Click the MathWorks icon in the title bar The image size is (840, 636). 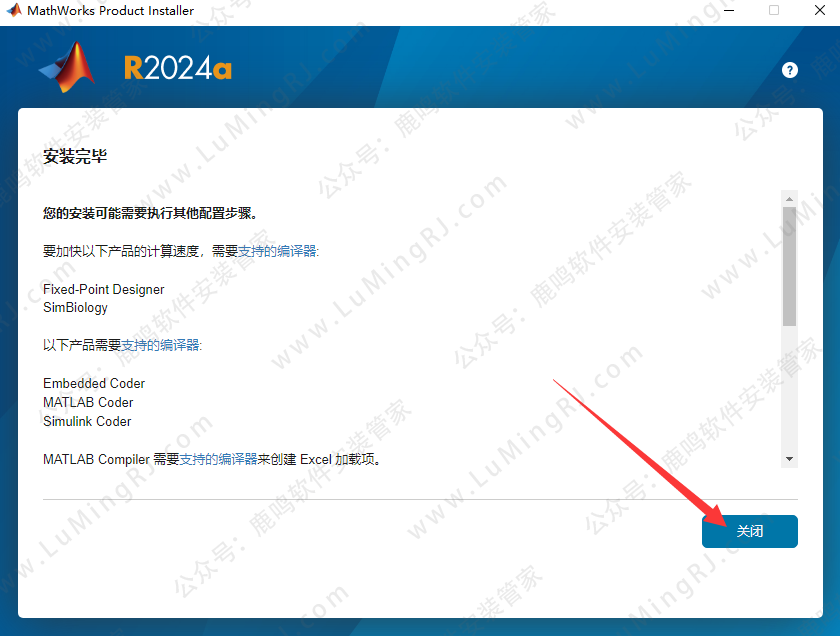[13, 11]
